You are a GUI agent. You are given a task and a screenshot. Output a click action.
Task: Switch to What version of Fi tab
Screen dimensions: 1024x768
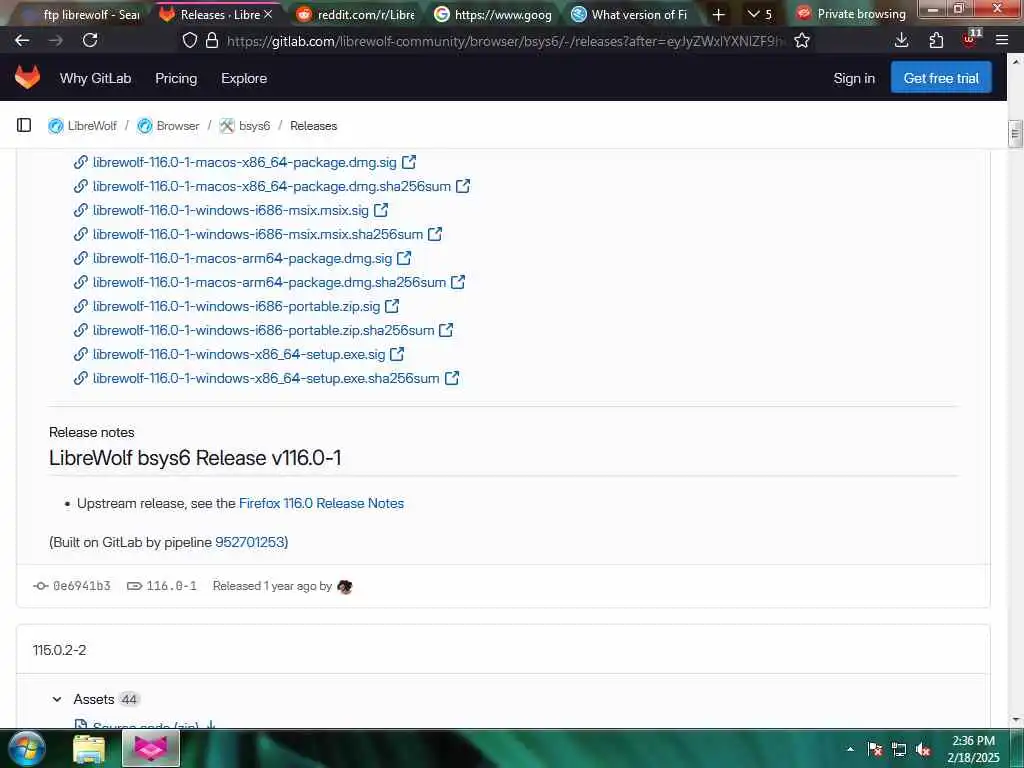click(x=630, y=14)
